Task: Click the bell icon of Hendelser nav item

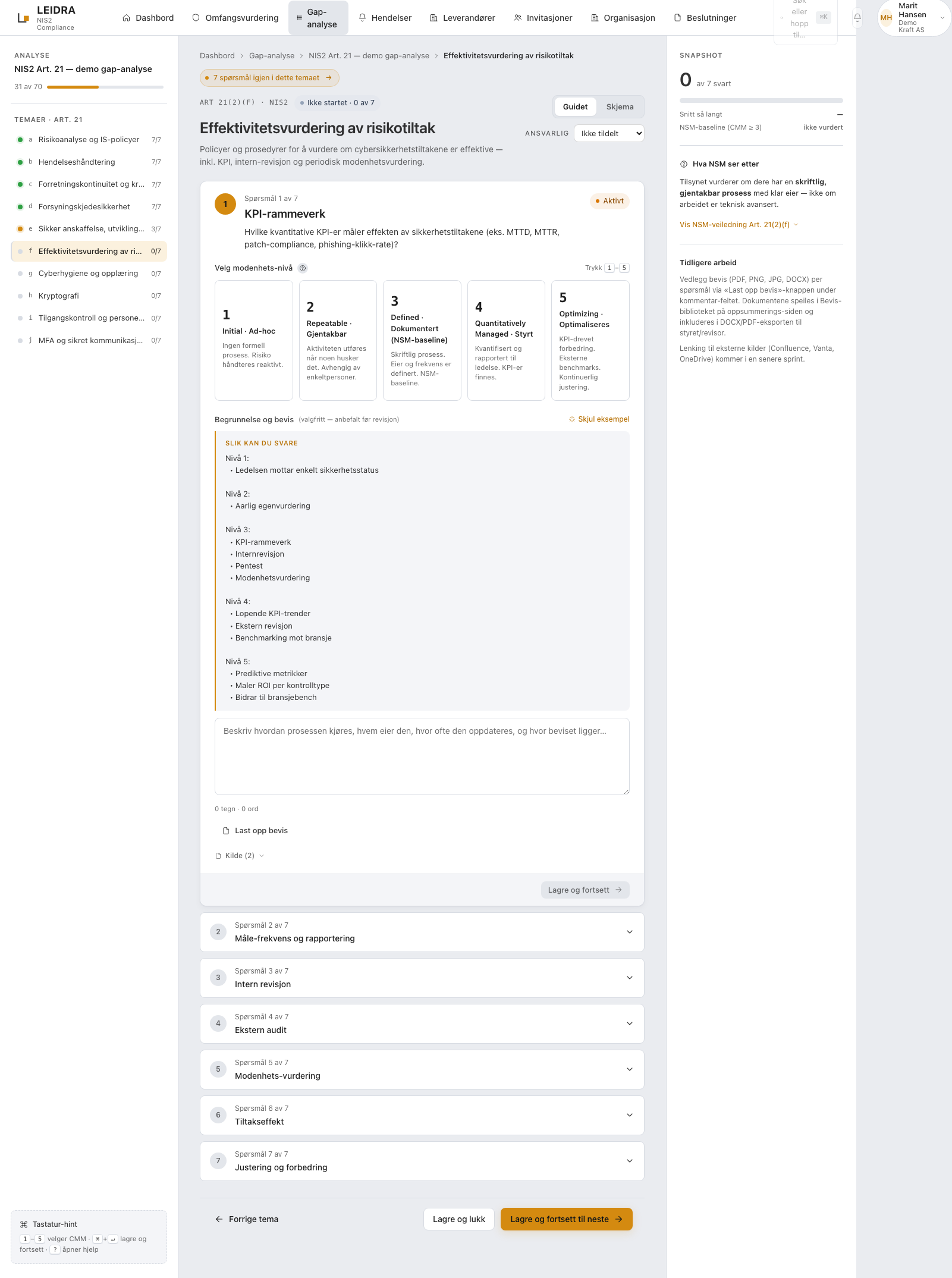Action: 362,18
